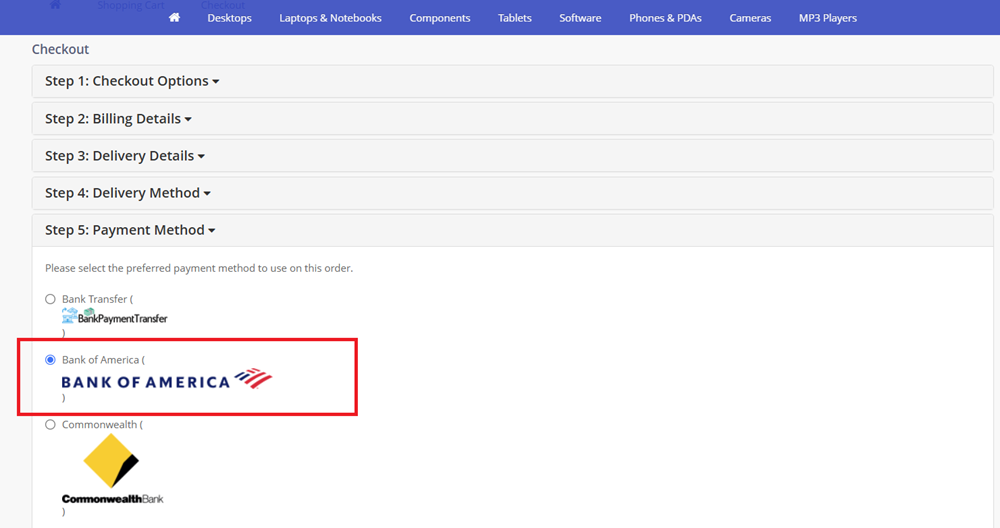The image size is (1000, 528).
Task: Open the Cameras category
Action: [x=750, y=18]
